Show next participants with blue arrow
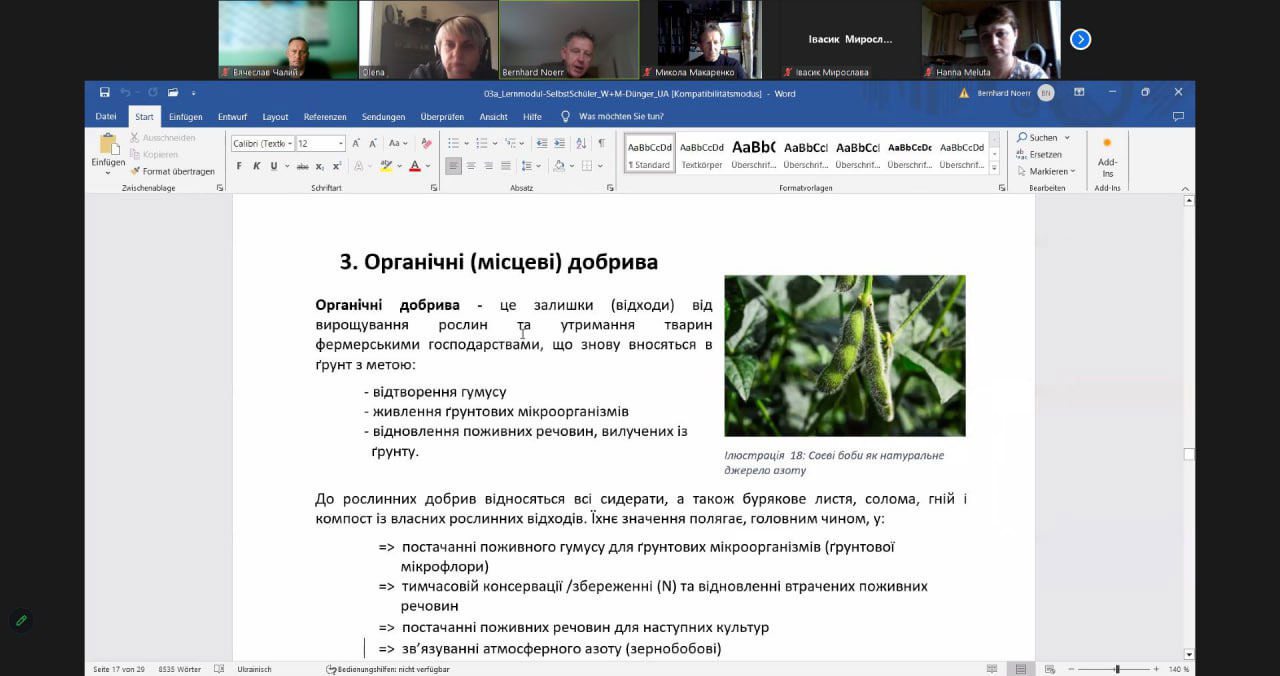Image resolution: width=1280 pixels, height=676 pixels. 1080,39
